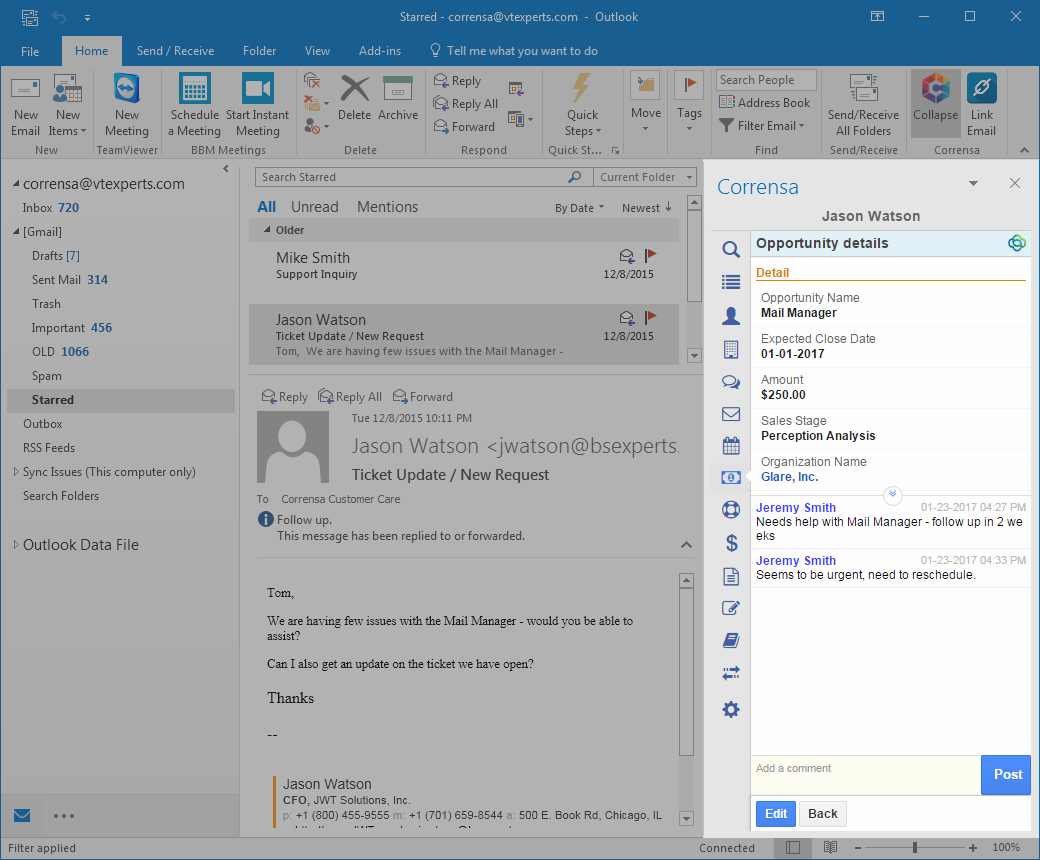Open the Glare, Inc. organization link

click(x=789, y=477)
